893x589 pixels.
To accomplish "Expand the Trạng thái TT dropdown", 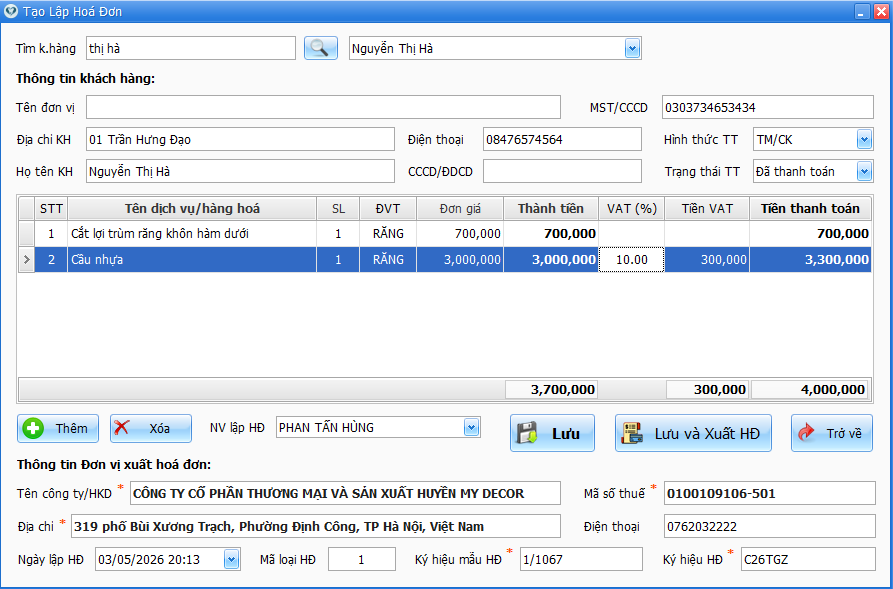I will (x=864, y=171).
